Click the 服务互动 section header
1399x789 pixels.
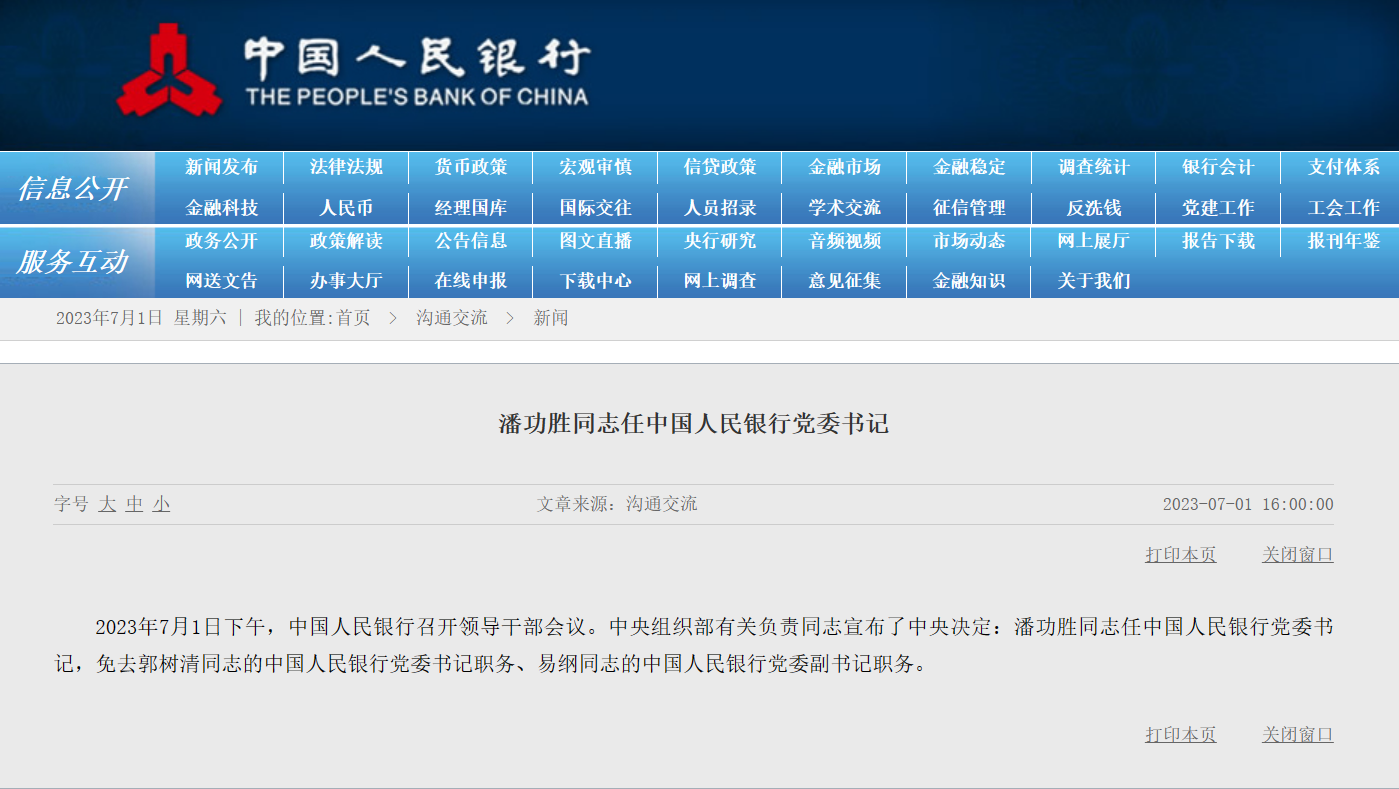72,262
